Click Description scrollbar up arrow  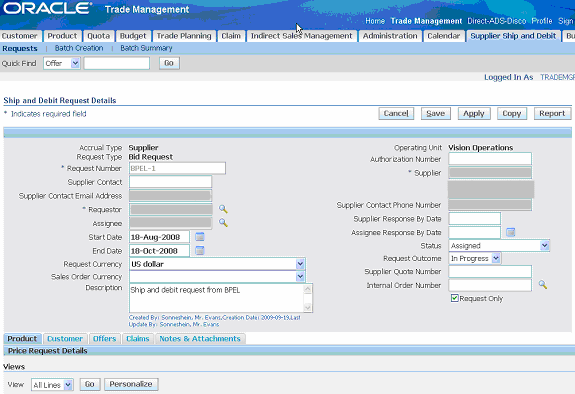[308, 289]
